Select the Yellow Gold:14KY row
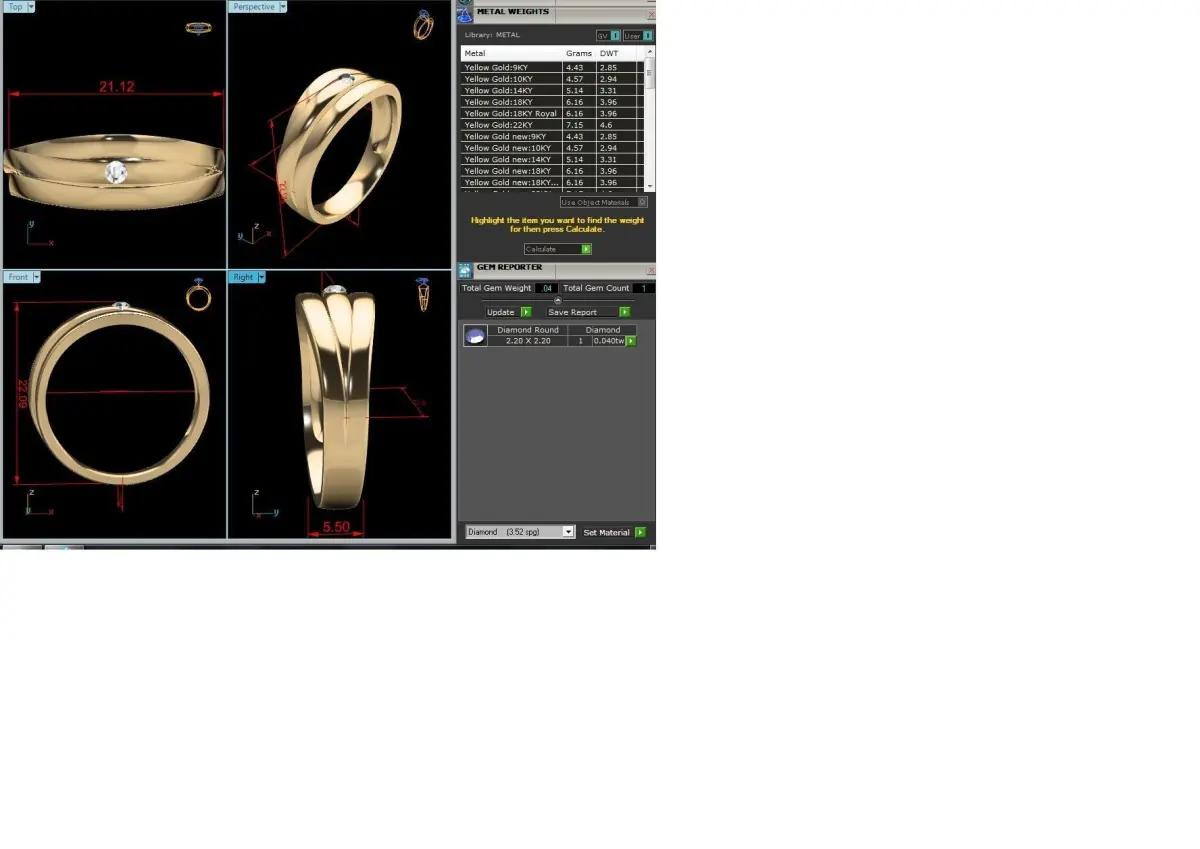The height and width of the screenshot is (849, 1200). click(553, 90)
